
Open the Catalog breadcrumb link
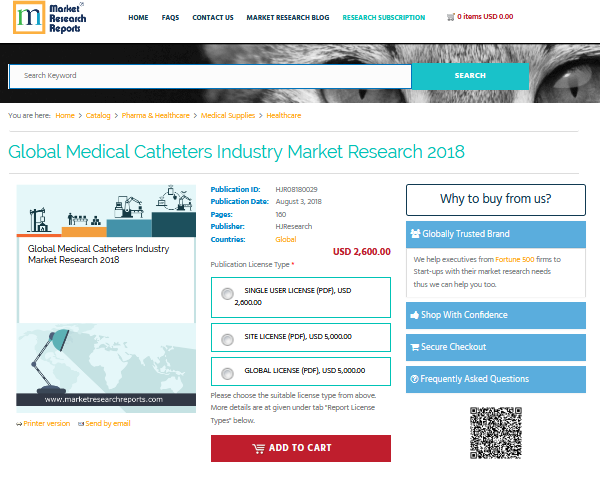pyautogui.click(x=98, y=116)
